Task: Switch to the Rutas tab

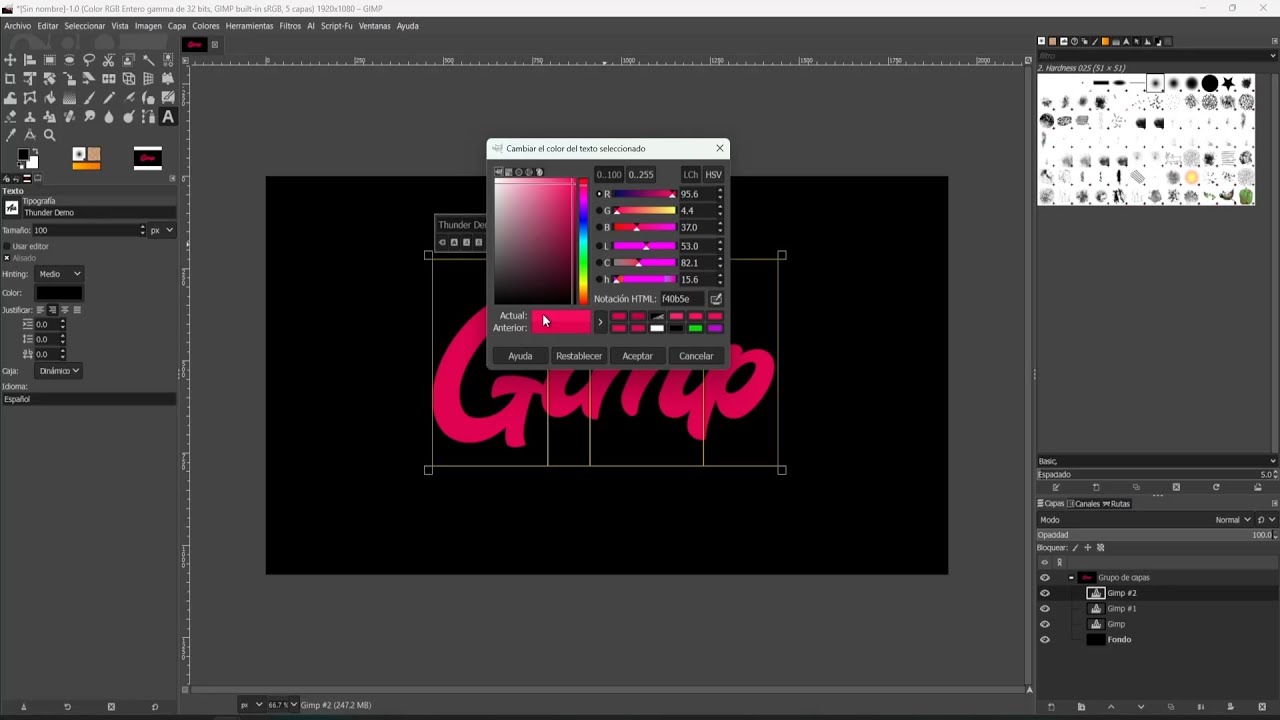Action: [x=1117, y=504]
